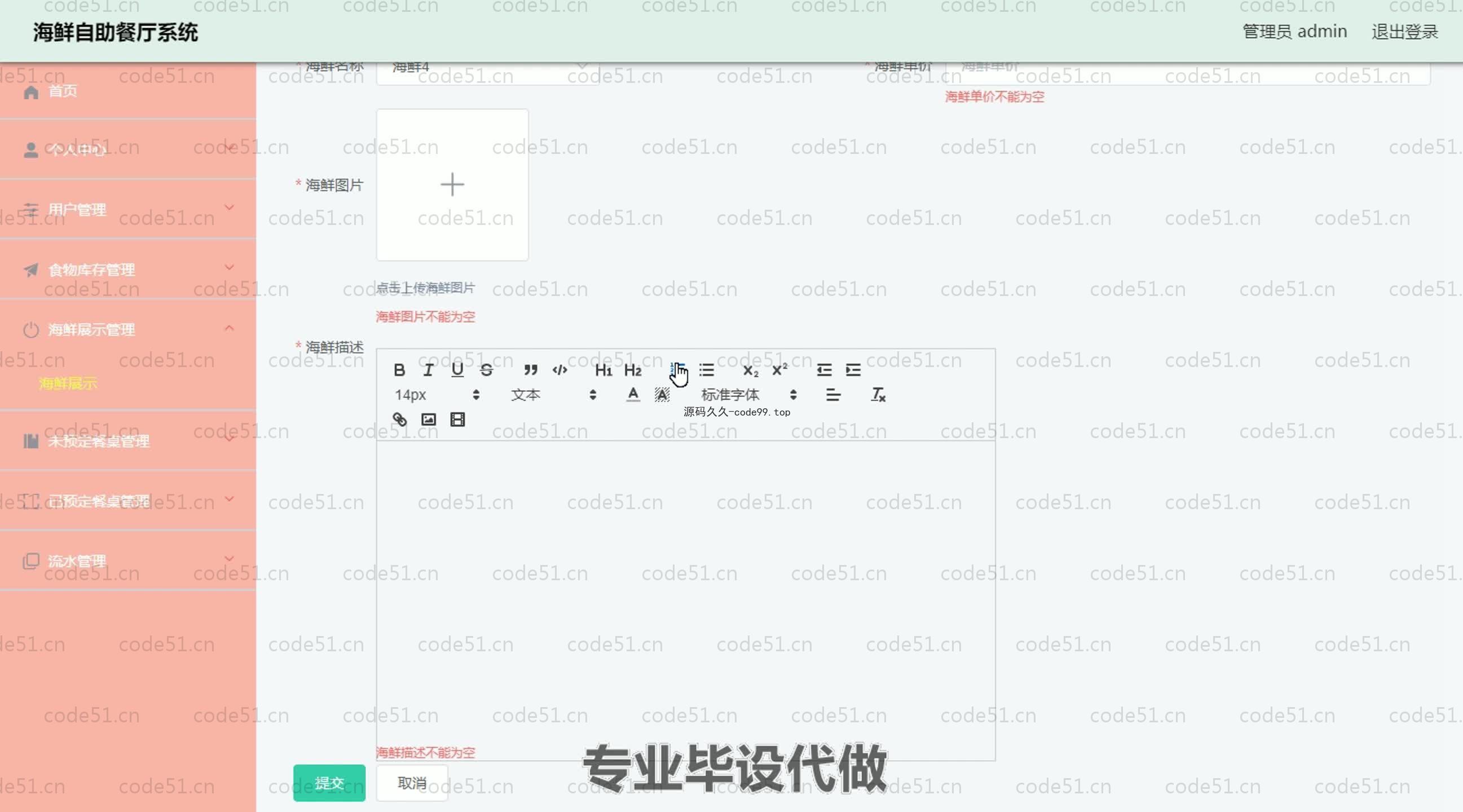Decrease indent in editor
This screenshot has width=1463, height=812.
(824, 370)
